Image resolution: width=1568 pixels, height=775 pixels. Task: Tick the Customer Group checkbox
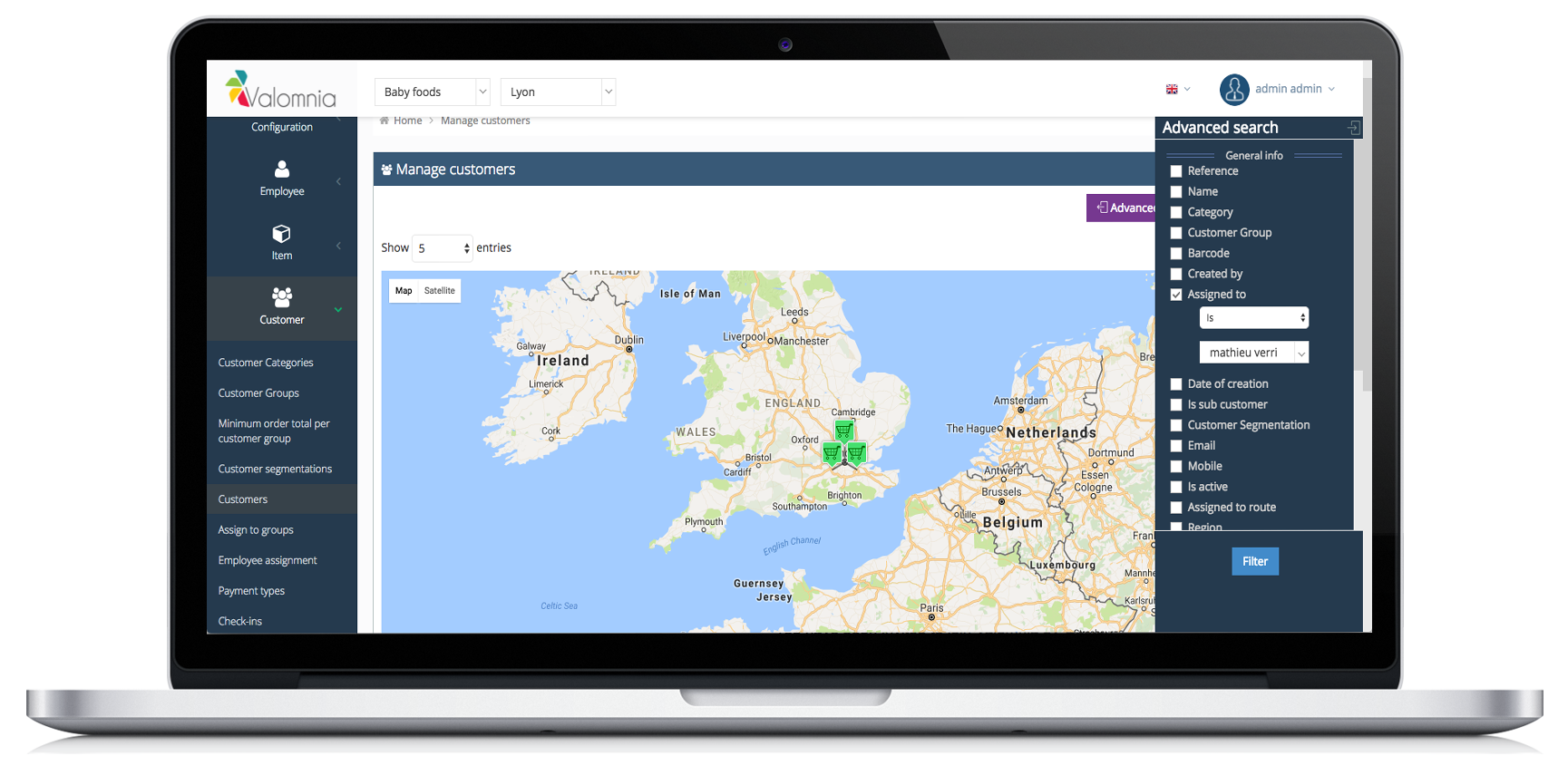pos(1176,233)
